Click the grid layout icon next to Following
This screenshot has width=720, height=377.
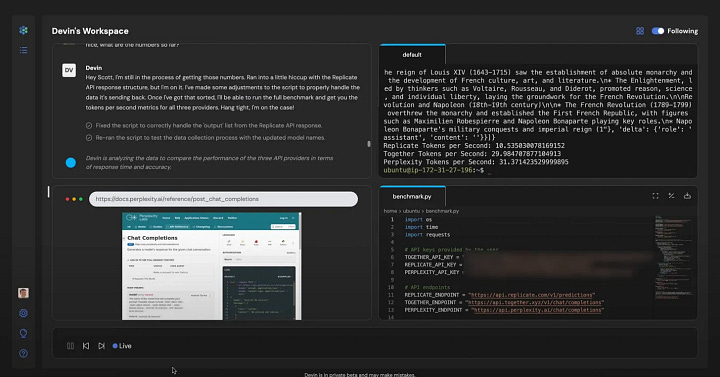point(640,31)
